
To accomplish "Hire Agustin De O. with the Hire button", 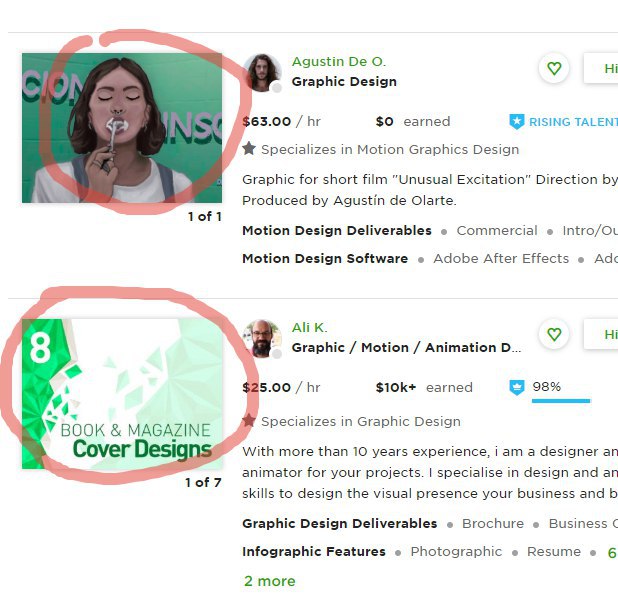I will [x=601, y=68].
